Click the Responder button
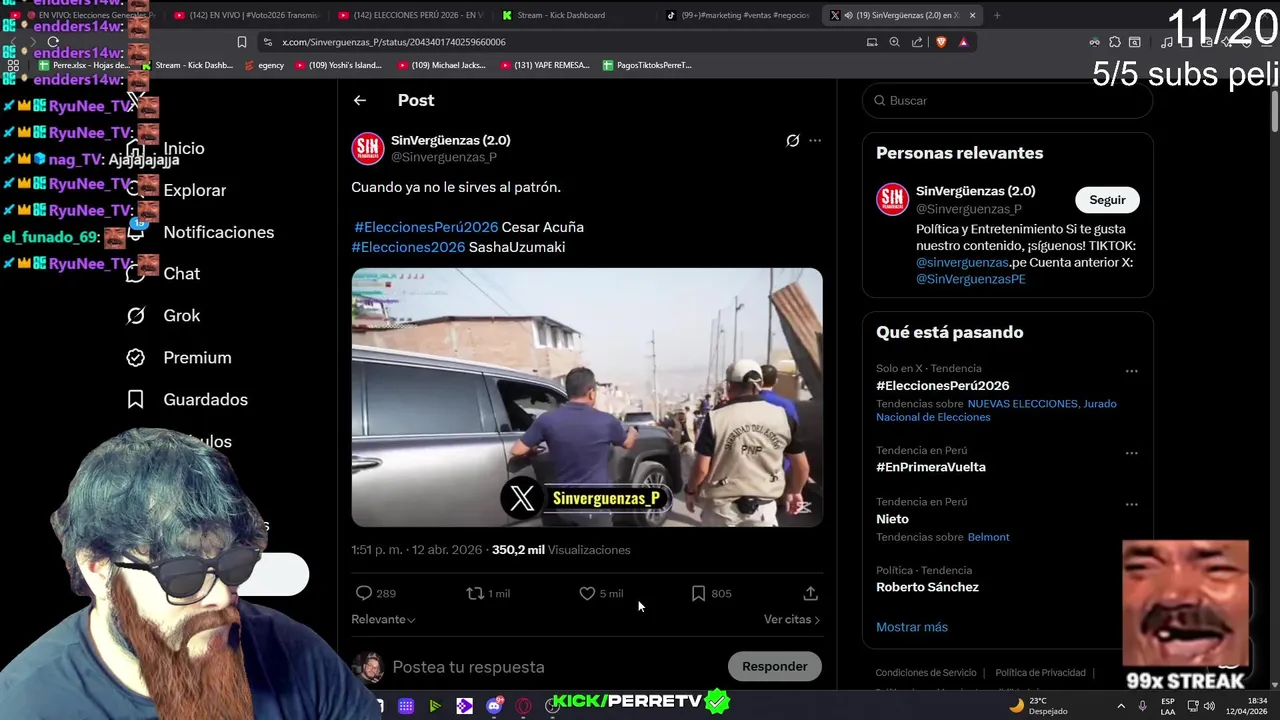This screenshot has width=1280, height=720. click(774, 666)
